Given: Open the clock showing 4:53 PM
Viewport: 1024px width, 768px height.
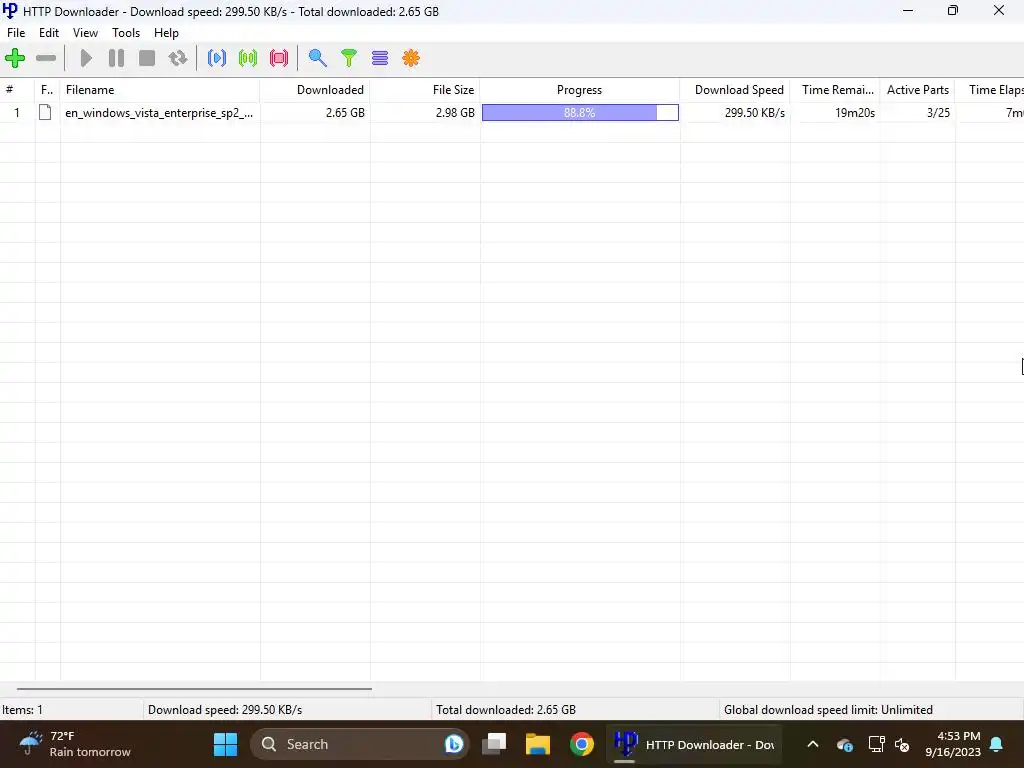Looking at the screenshot, I should coord(953,744).
